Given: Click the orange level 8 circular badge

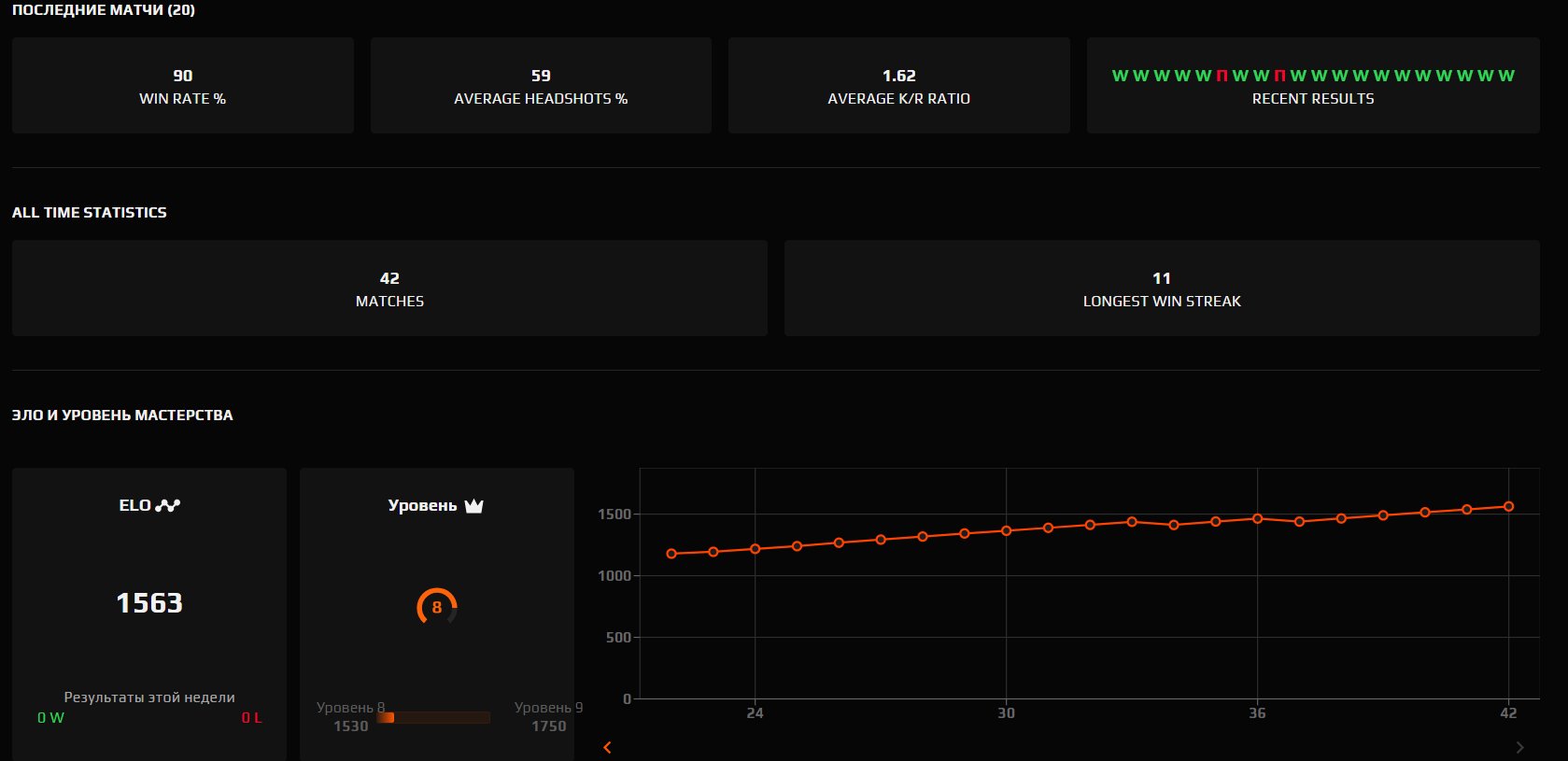Looking at the screenshot, I should point(436,607).
